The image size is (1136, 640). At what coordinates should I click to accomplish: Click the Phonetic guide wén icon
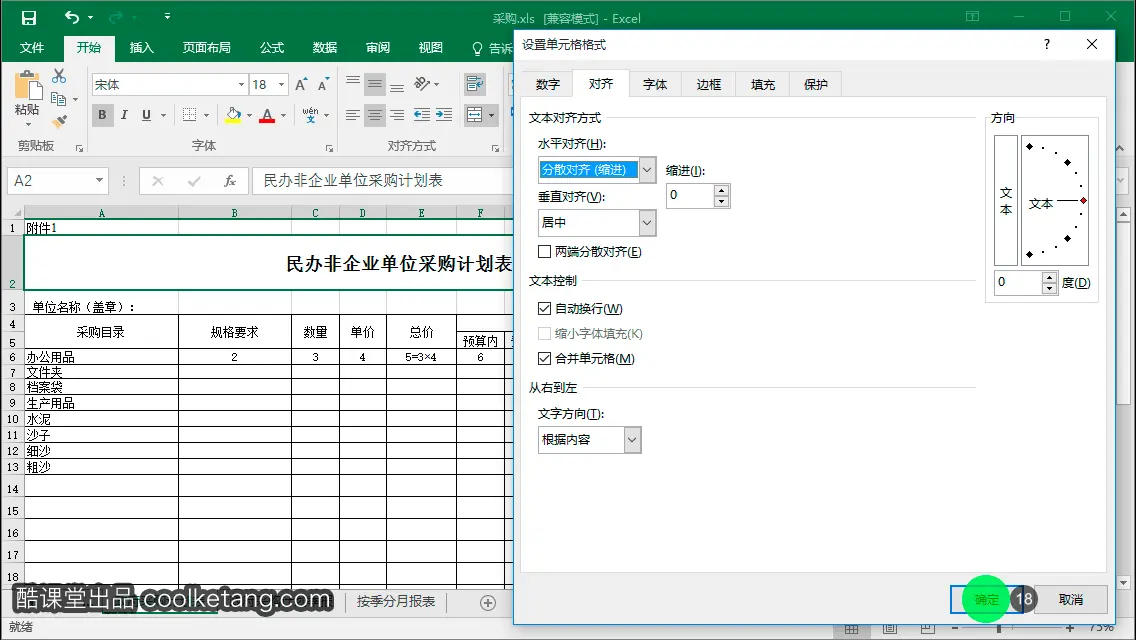coord(310,115)
